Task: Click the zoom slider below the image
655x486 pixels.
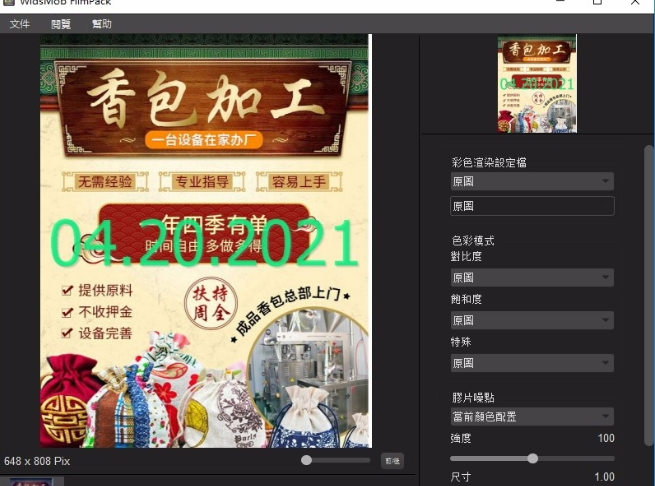Action: click(336, 460)
